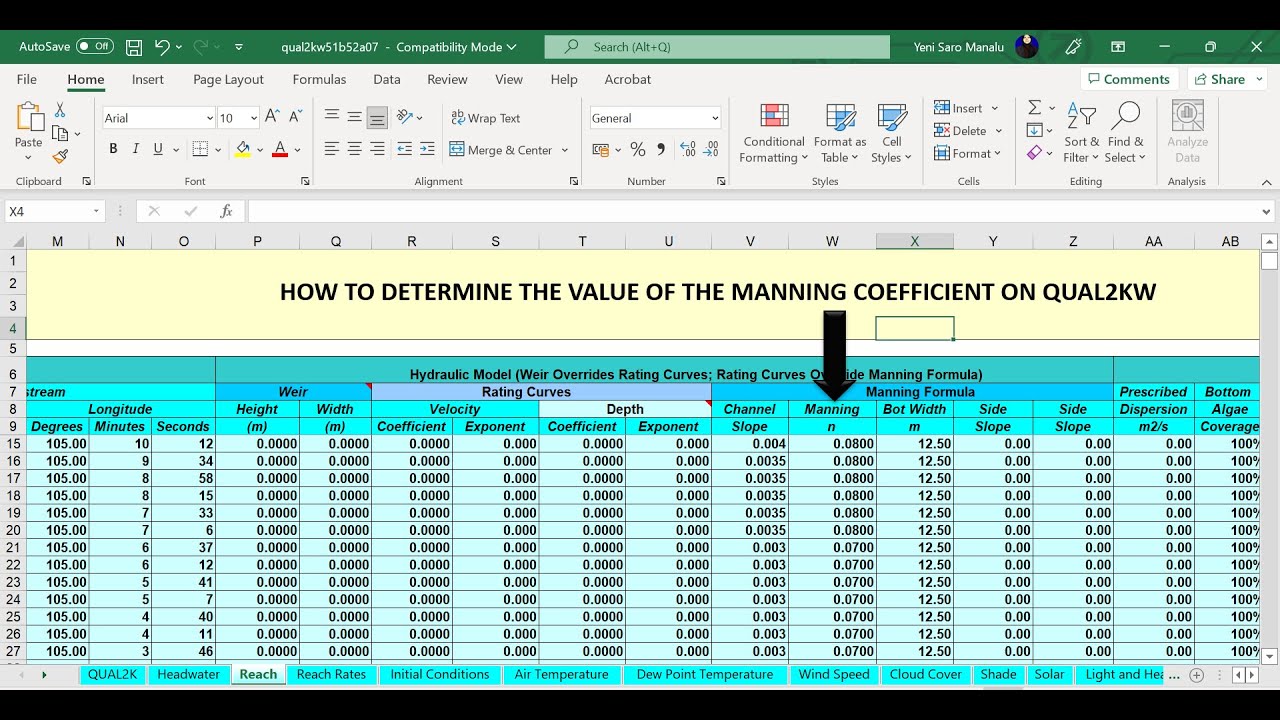Click the formula bar input field
The image size is (1280, 720).
click(x=752, y=211)
